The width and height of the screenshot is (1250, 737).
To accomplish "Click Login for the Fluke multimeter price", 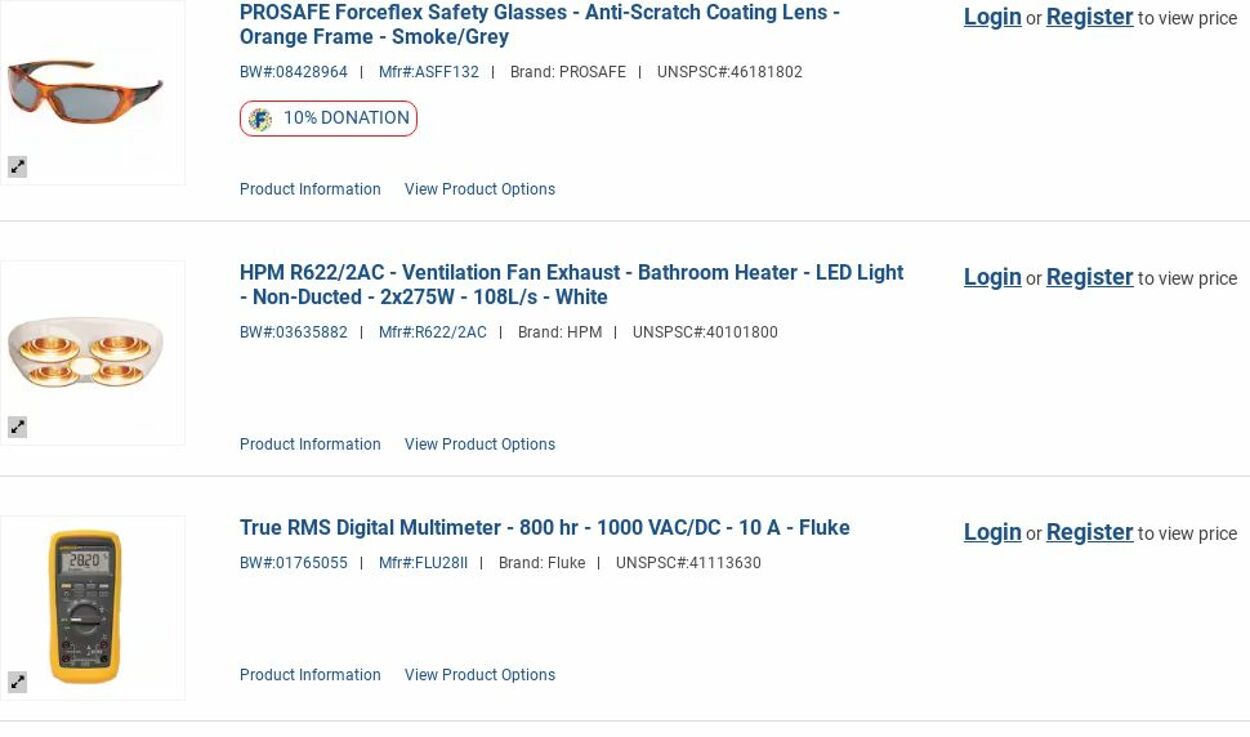I will coord(992,532).
